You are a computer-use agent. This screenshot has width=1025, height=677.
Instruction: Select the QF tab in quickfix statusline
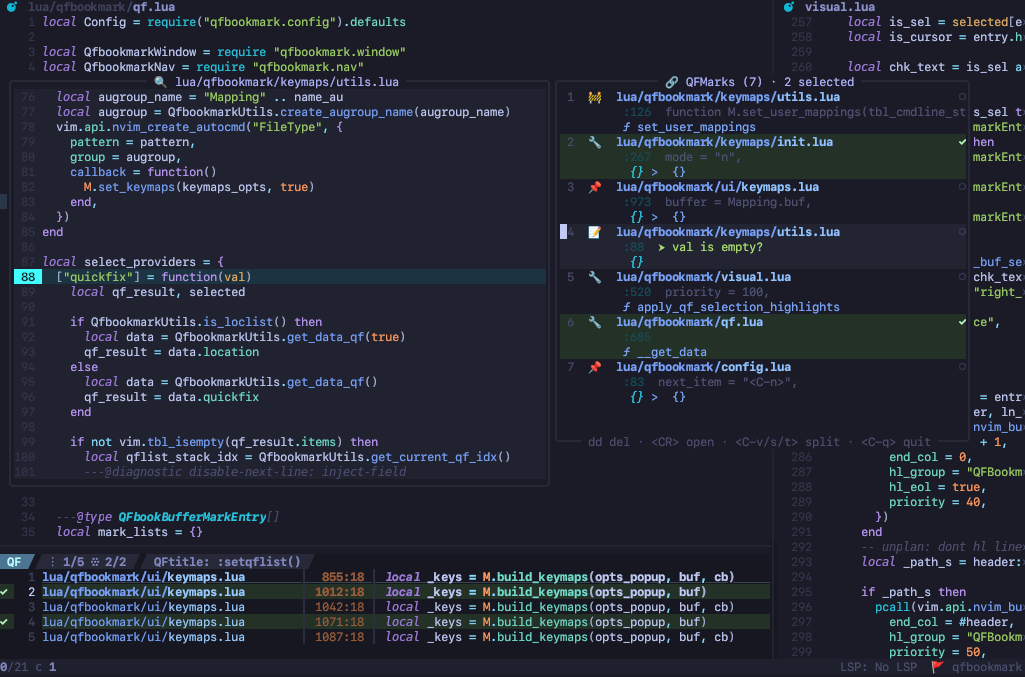point(14,561)
